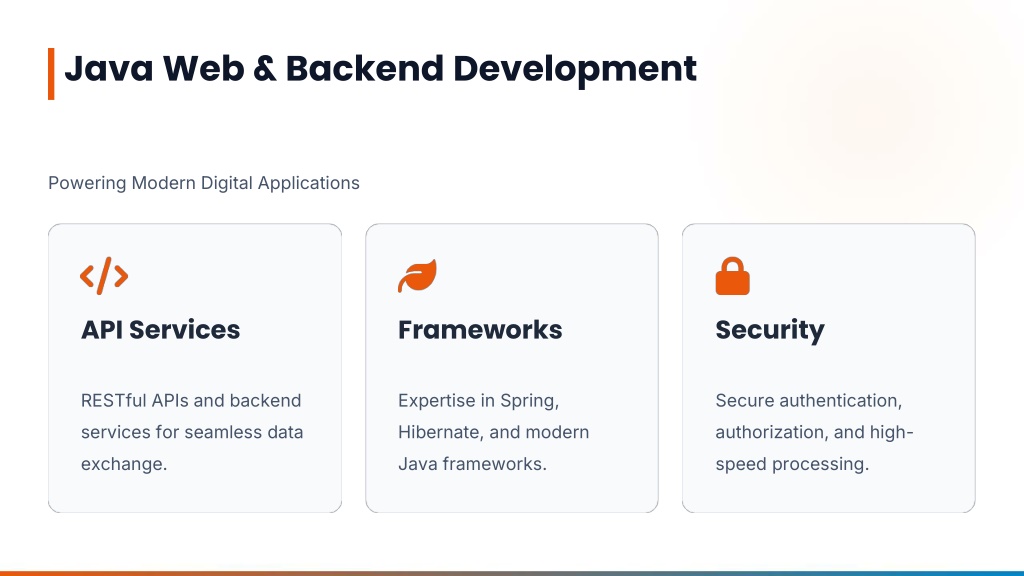The height and width of the screenshot is (576, 1024).
Task: Click "Java frameworks." in the Frameworks description
Action: 472,465
